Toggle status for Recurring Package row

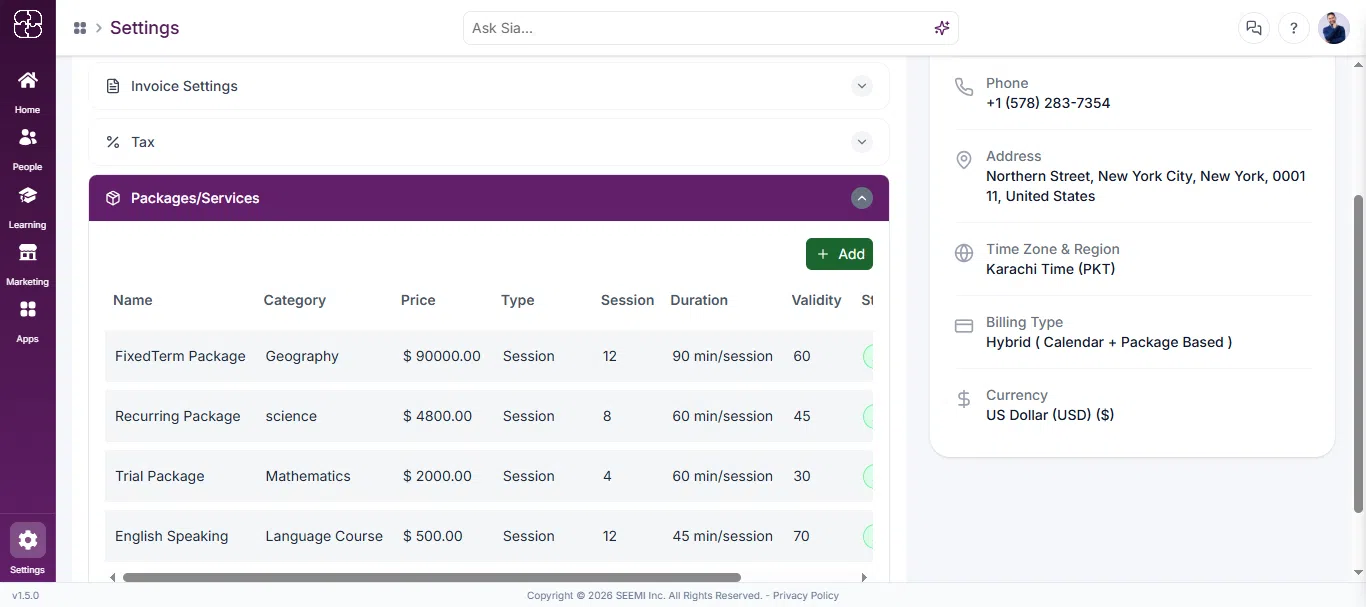pos(868,416)
